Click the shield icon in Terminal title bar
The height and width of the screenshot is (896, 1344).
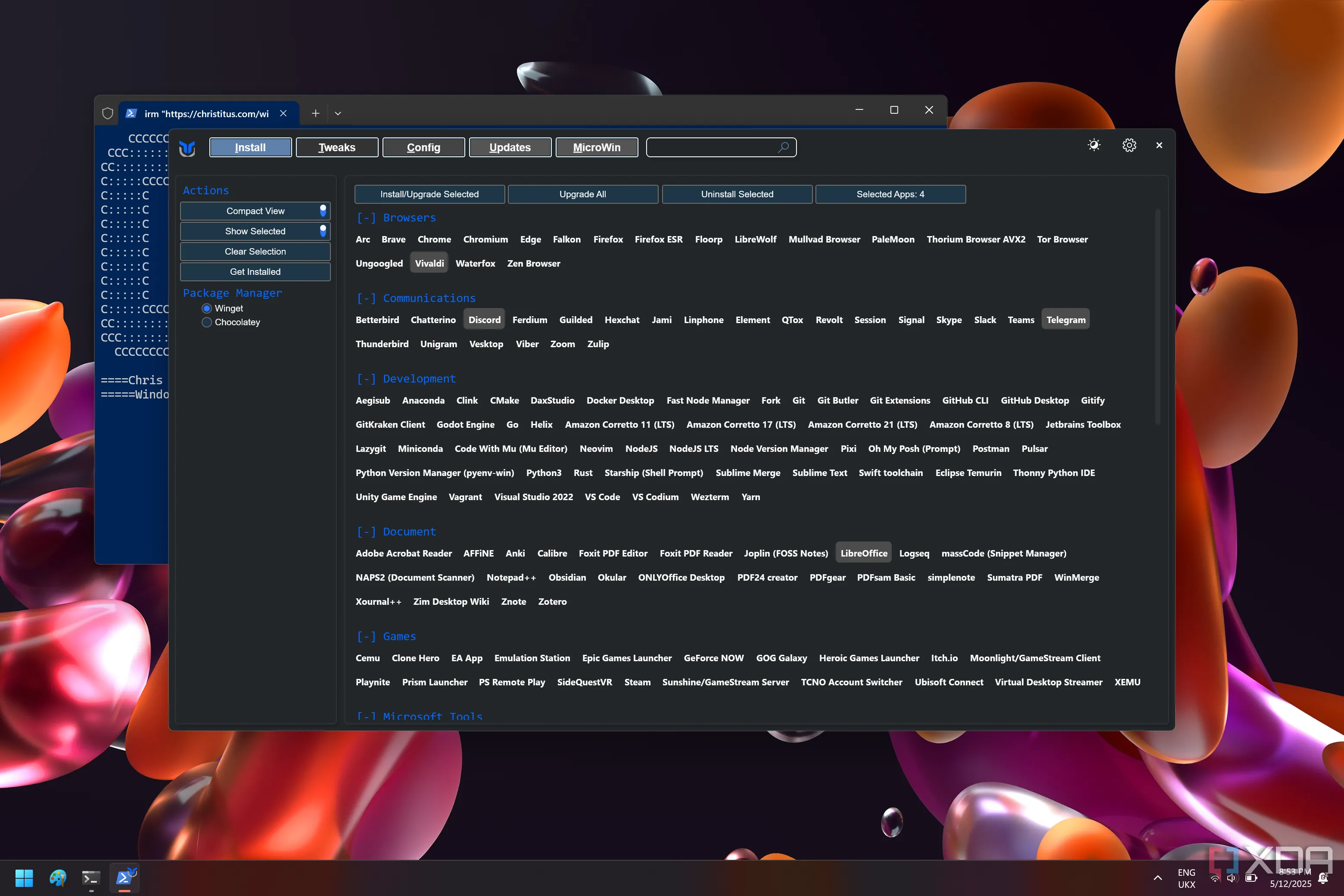(x=107, y=113)
